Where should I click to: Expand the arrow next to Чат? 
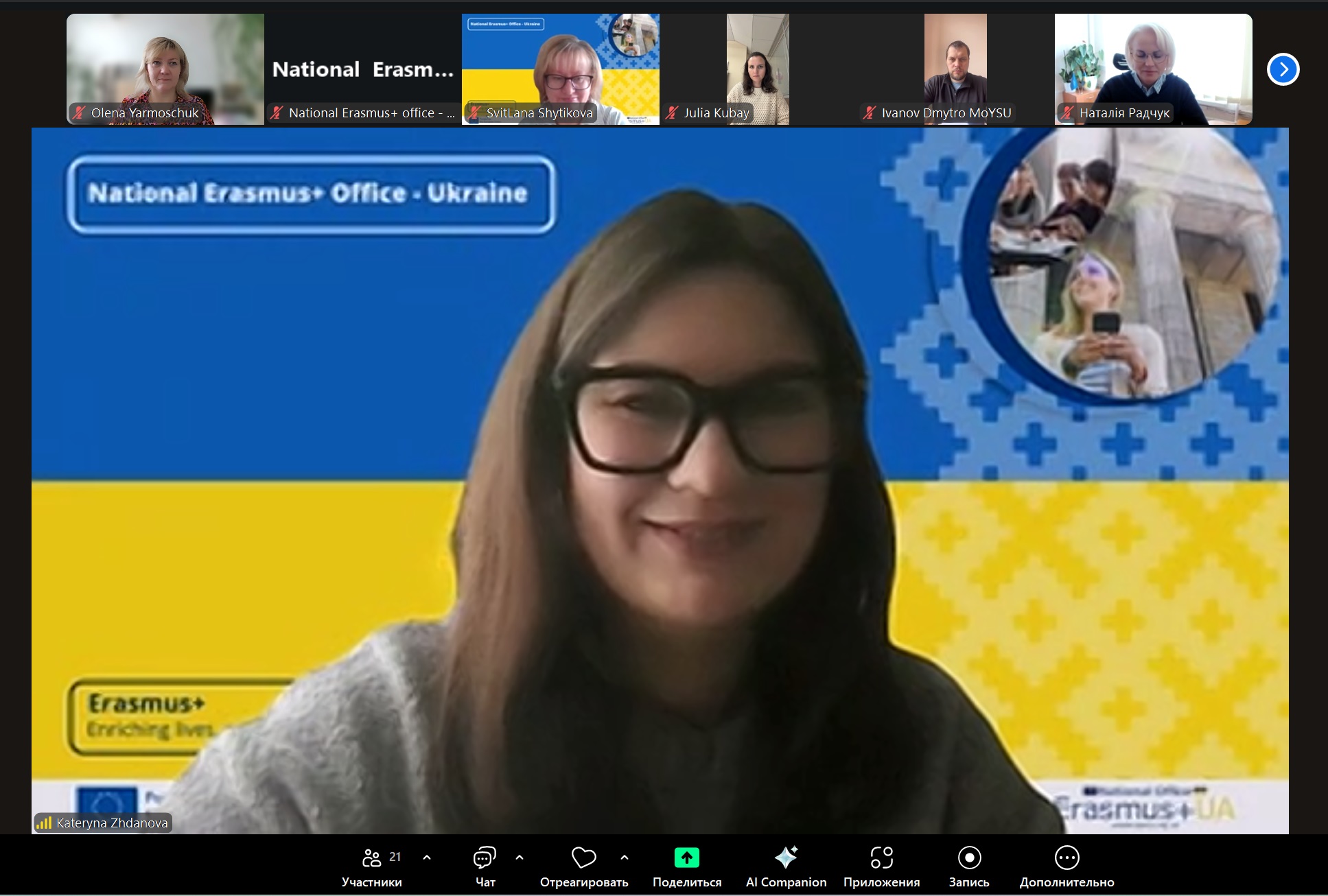click(520, 857)
